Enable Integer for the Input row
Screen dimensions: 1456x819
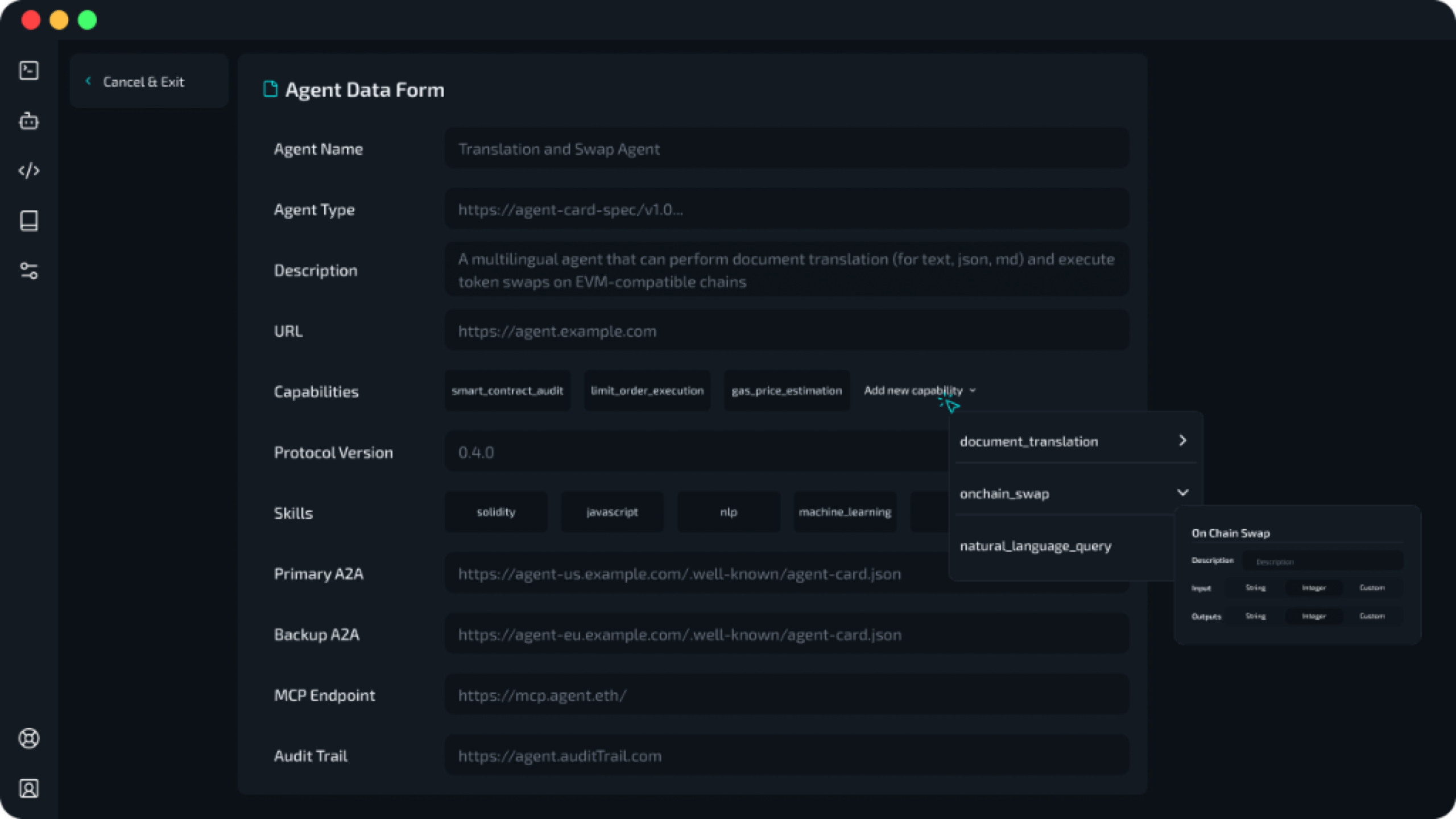pyautogui.click(x=1313, y=588)
